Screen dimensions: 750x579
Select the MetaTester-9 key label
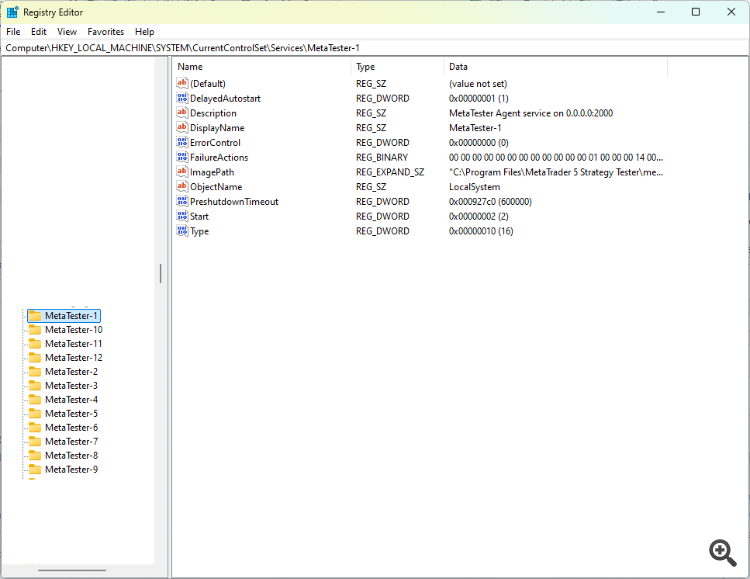(71, 469)
